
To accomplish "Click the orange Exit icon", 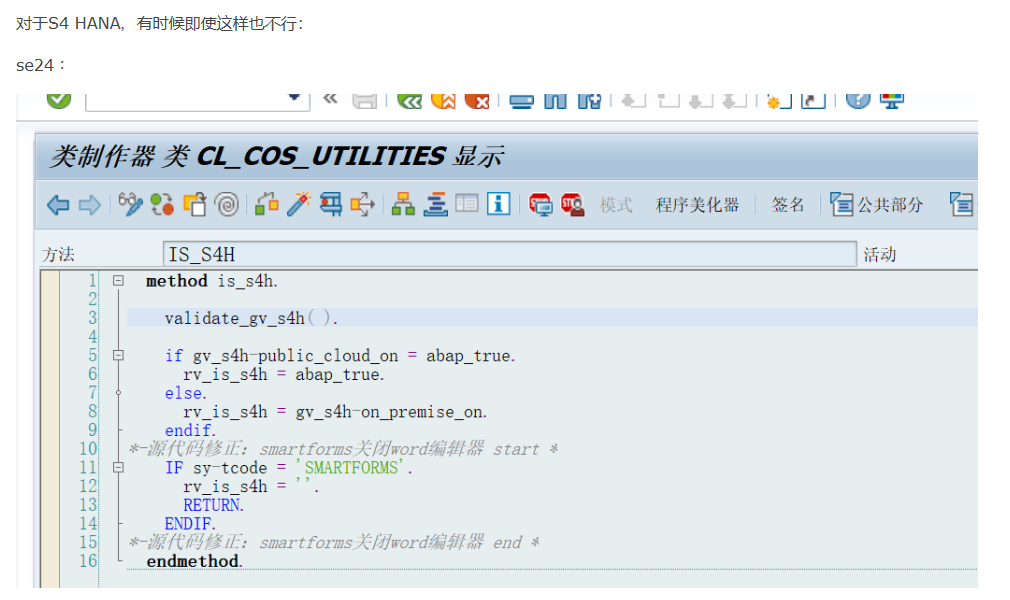I will tap(443, 101).
